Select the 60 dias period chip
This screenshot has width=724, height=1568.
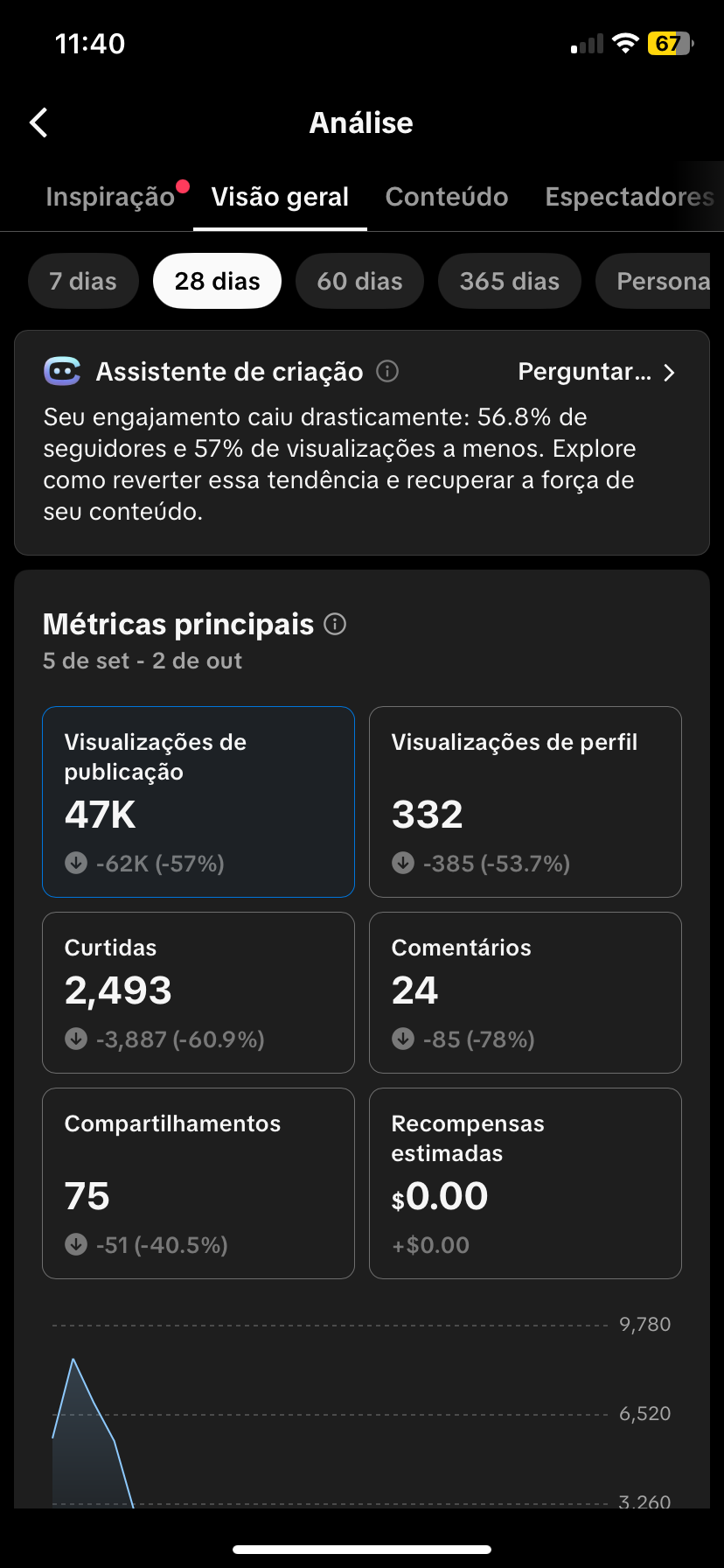click(359, 281)
